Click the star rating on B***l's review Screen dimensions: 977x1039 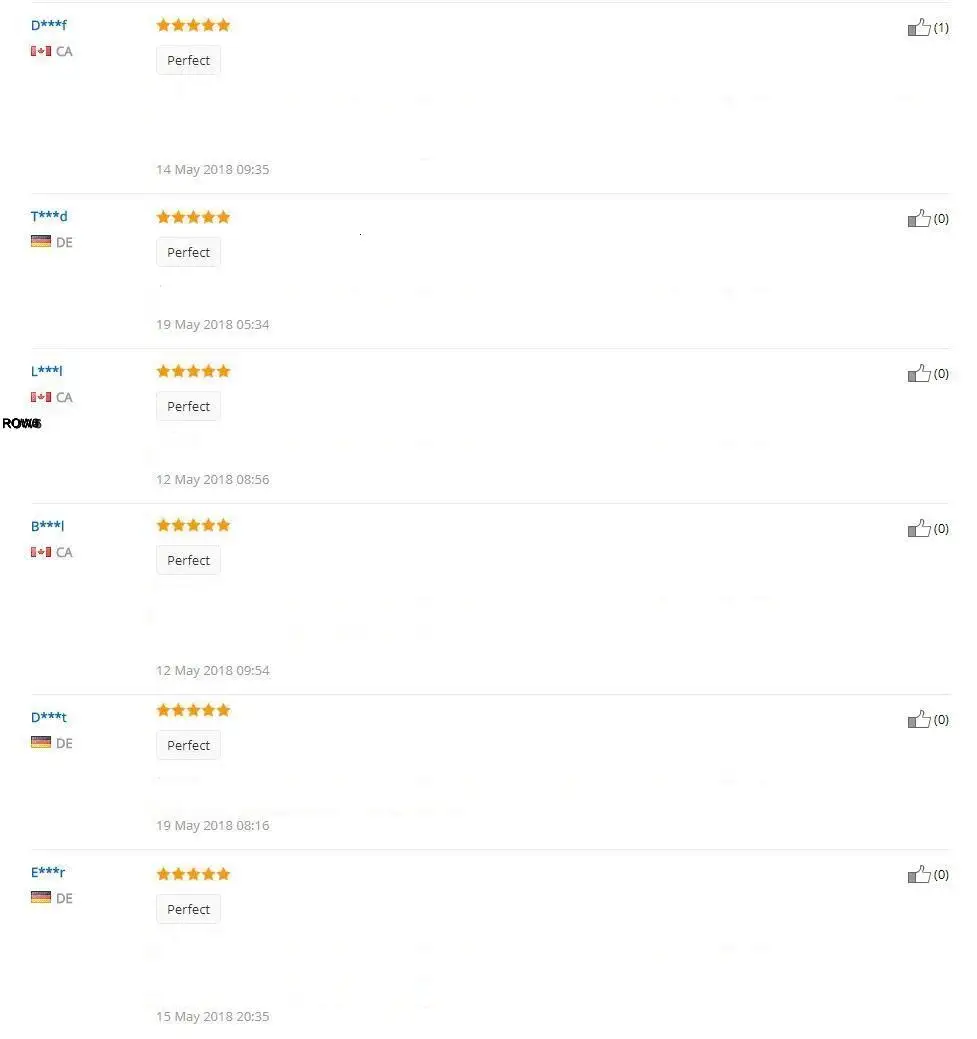point(193,525)
